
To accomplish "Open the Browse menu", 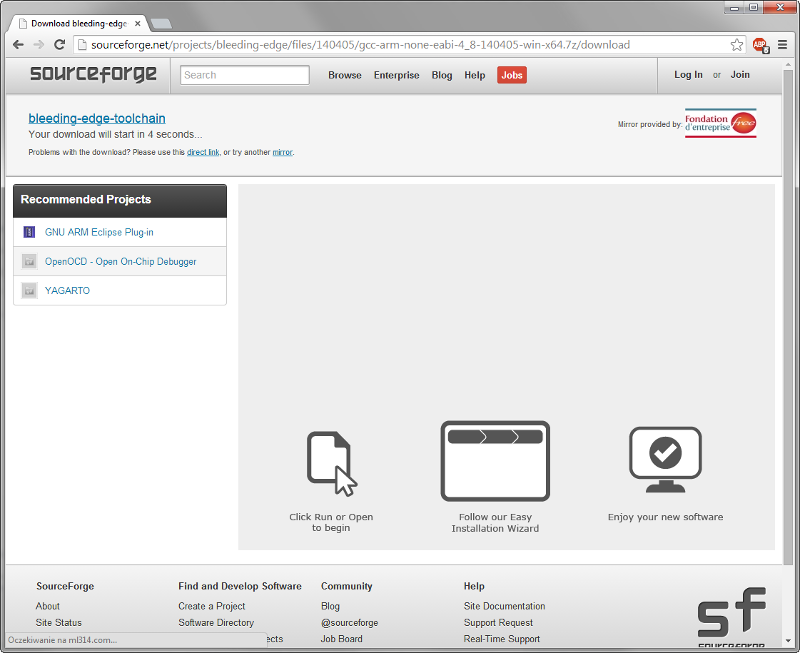I will click(345, 75).
